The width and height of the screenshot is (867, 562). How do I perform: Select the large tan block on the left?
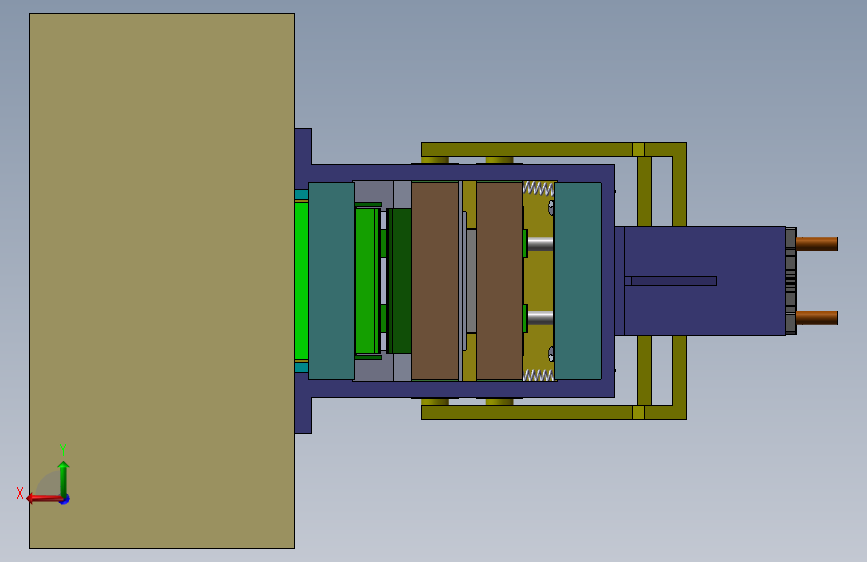[162, 281]
